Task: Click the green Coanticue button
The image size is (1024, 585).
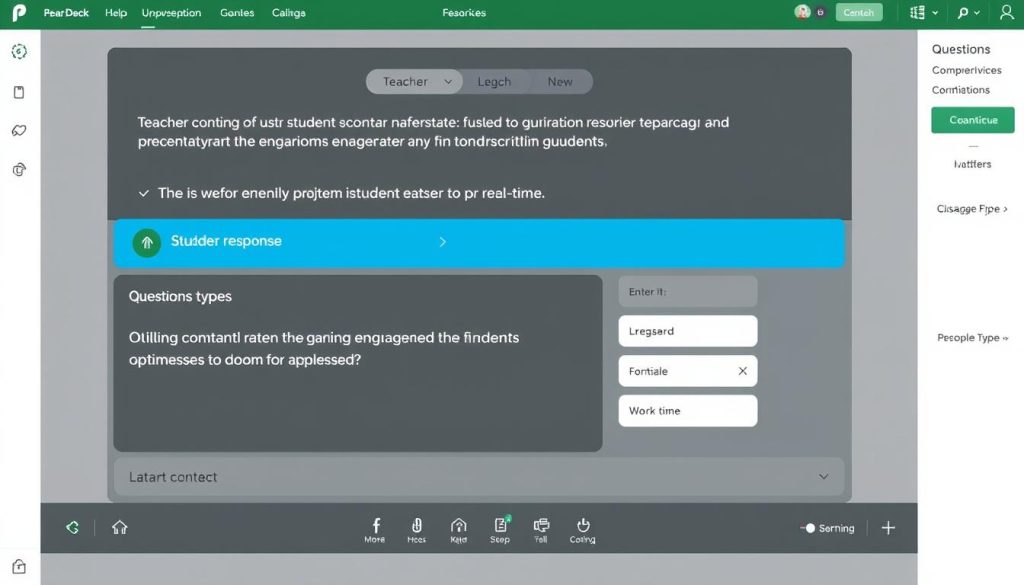Action: (x=973, y=120)
